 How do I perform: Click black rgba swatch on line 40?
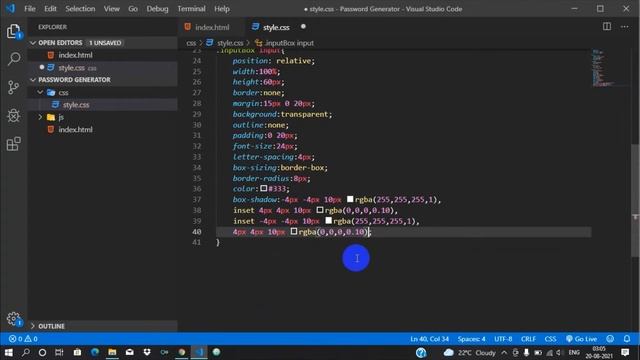(x=294, y=231)
